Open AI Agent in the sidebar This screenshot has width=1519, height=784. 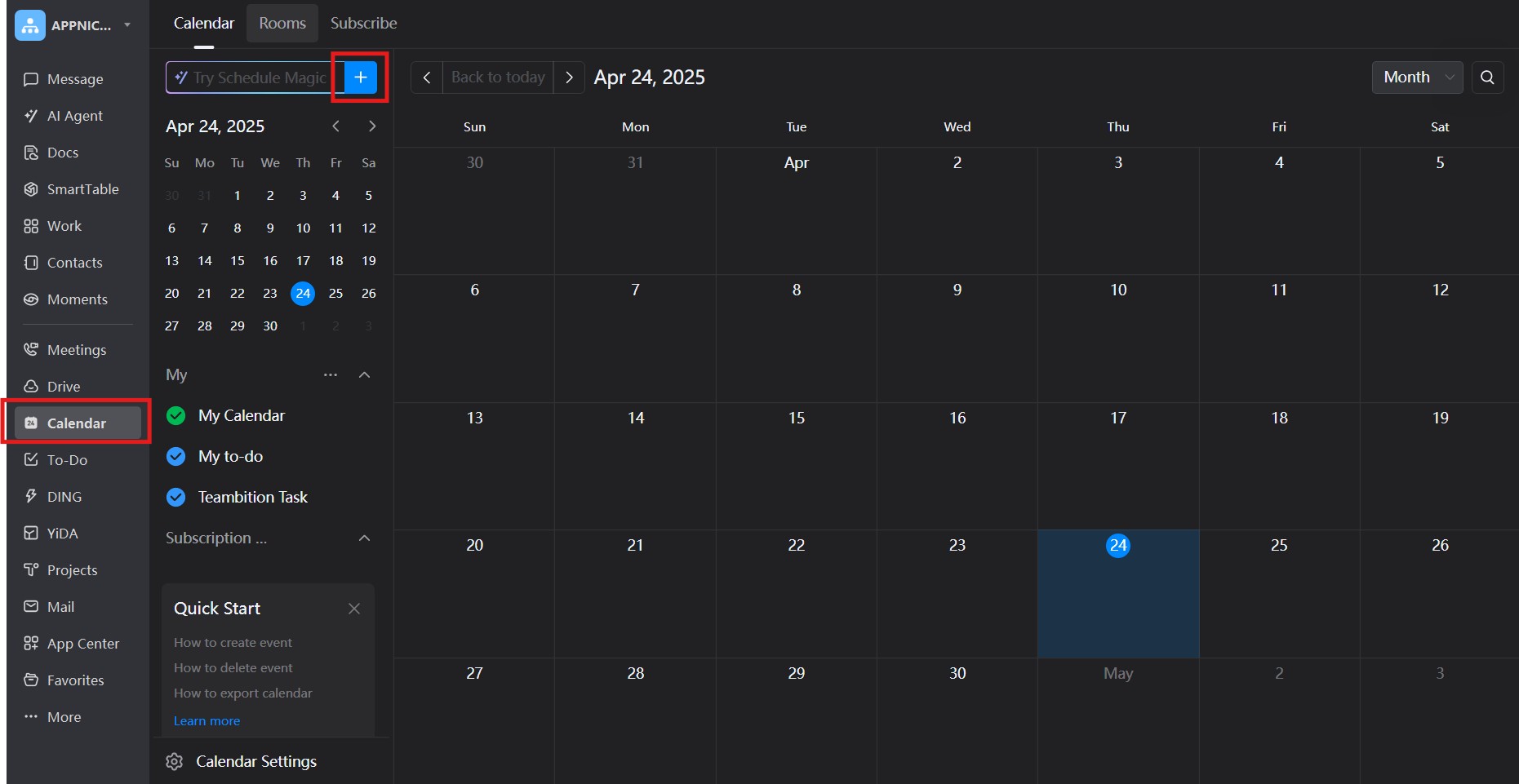pos(74,116)
